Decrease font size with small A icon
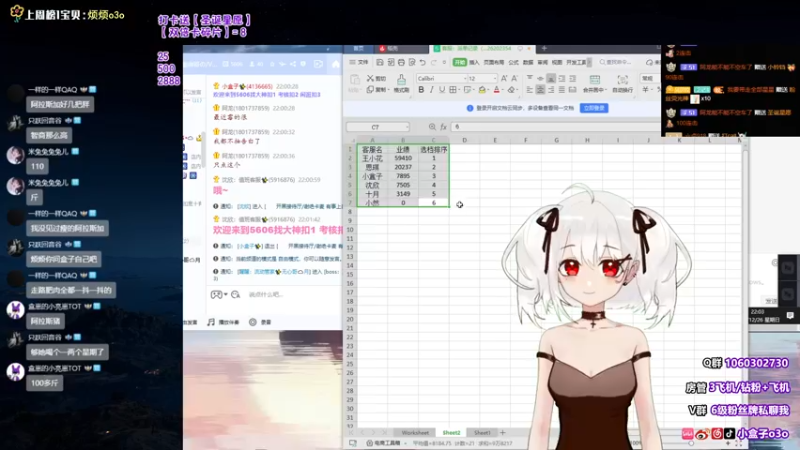The height and width of the screenshot is (450, 800). pos(514,78)
